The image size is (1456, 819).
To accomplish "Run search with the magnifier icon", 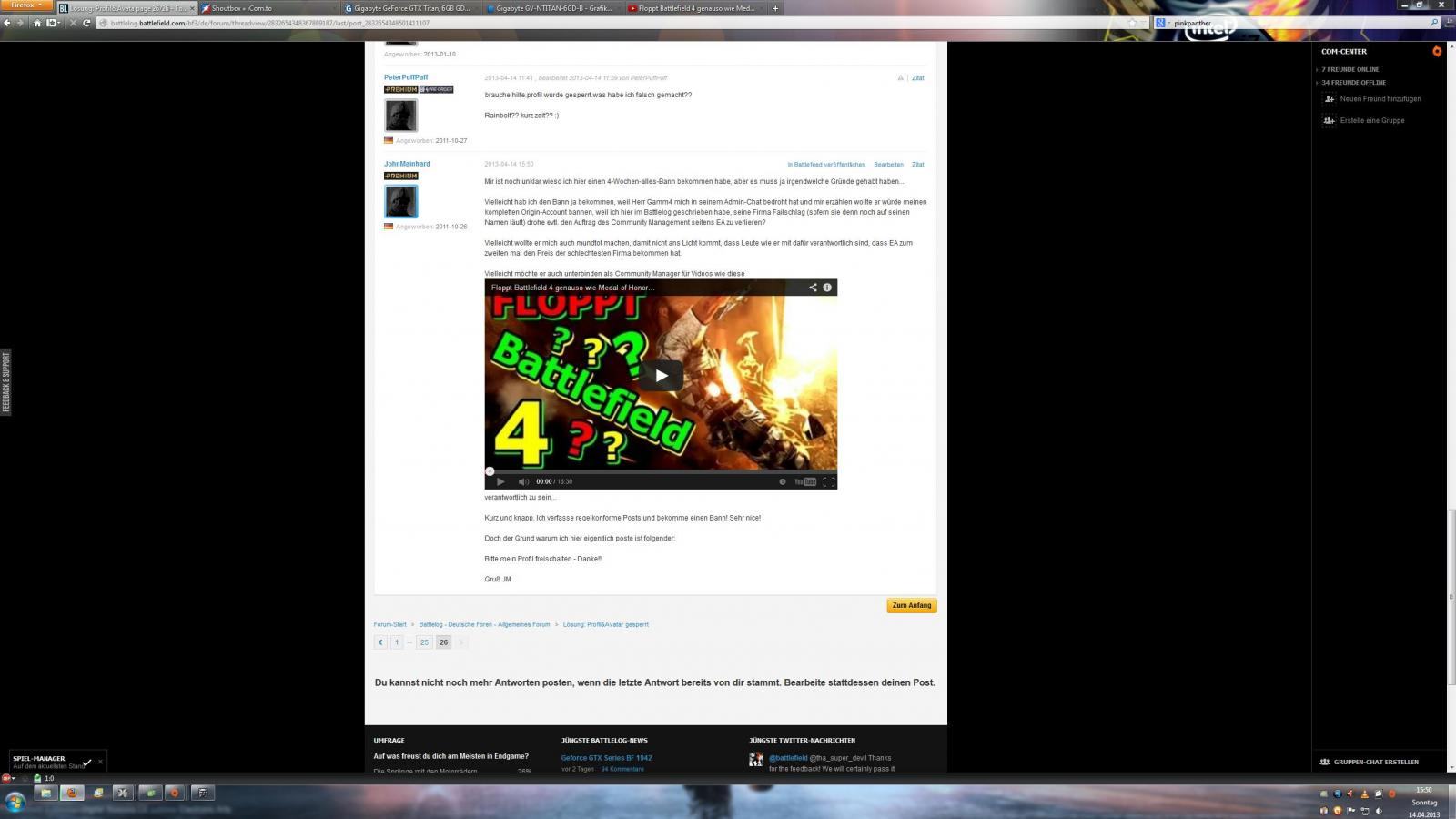I will (x=1435, y=23).
